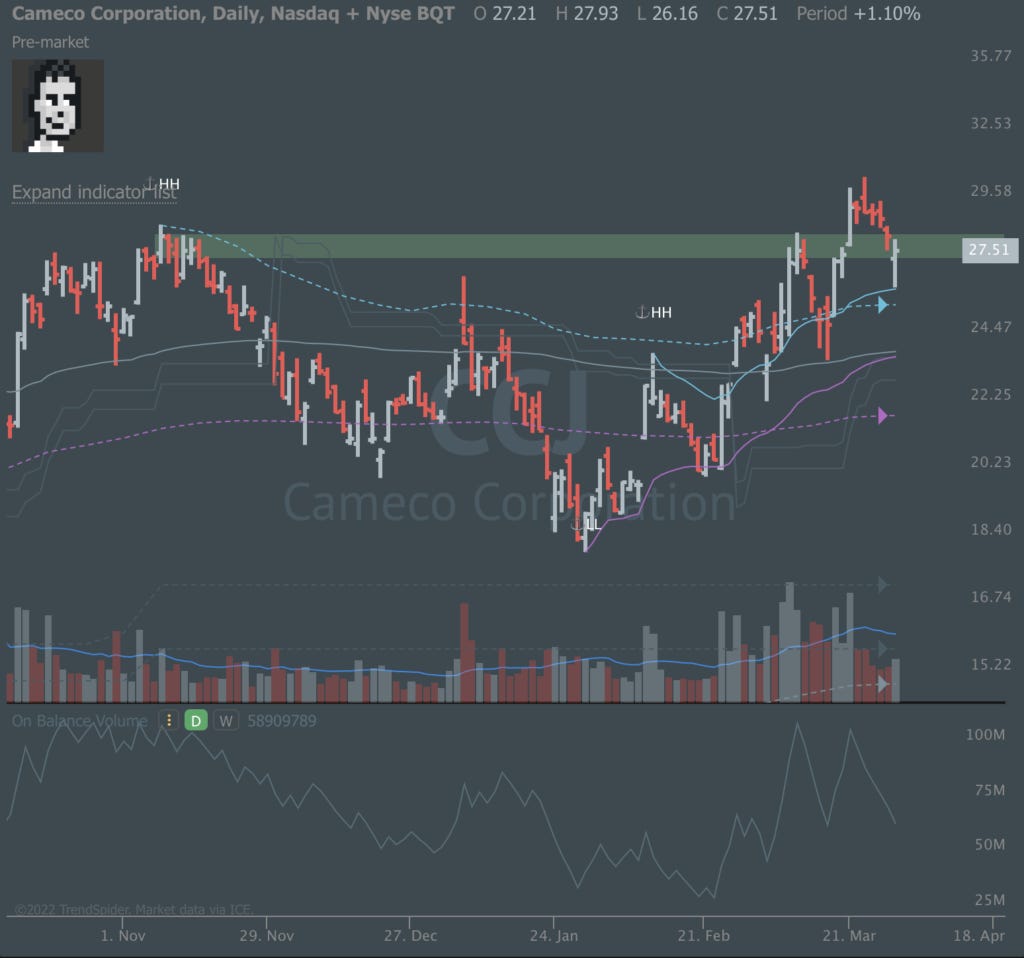Image resolution: width=1024 pixels, height=958 pixels.
Task: Click the anchor icon beside the LL label
Action: pyautogui.click(x=577, y=524)
